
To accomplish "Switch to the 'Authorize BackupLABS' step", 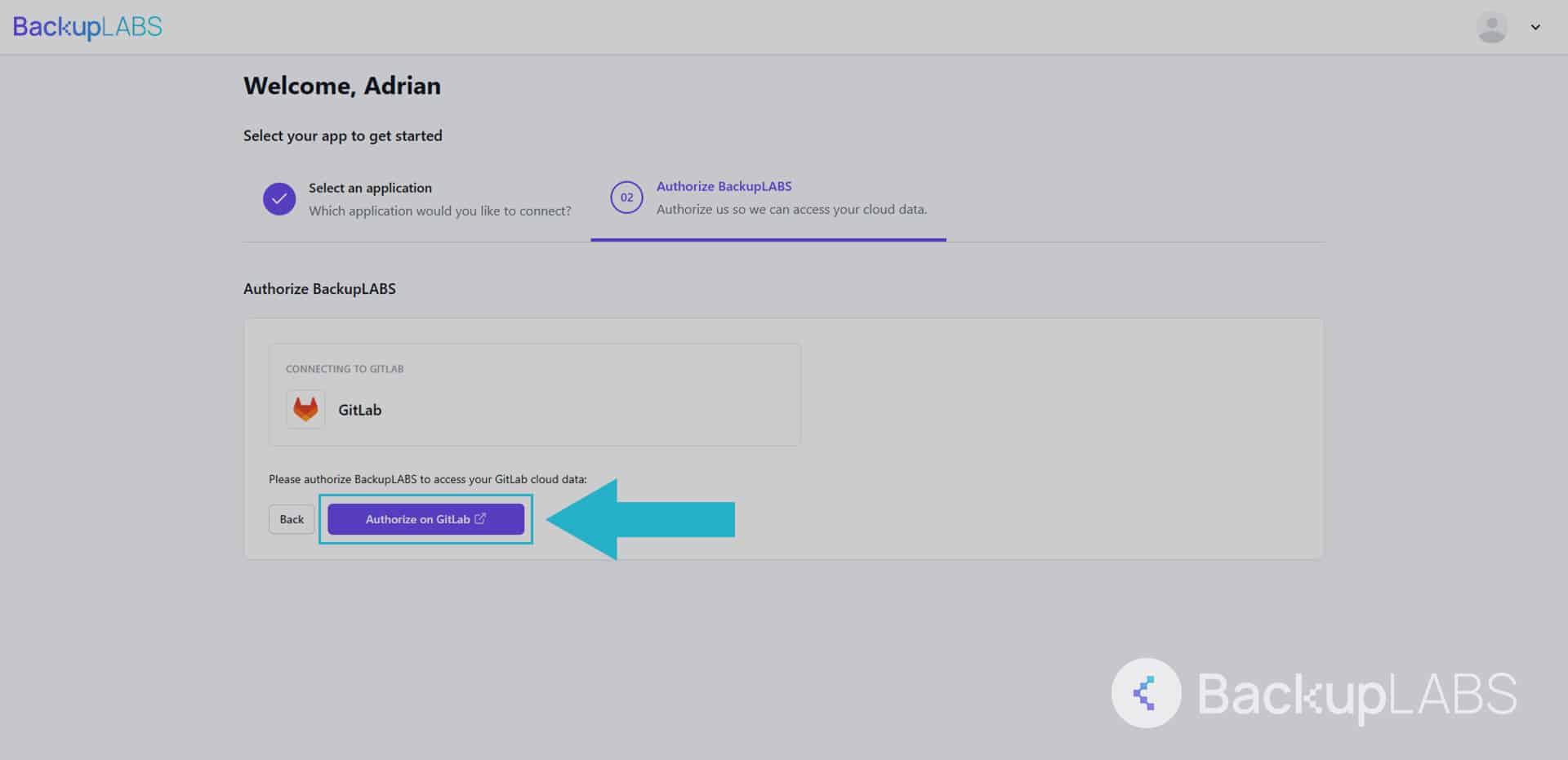I will 724,186.
